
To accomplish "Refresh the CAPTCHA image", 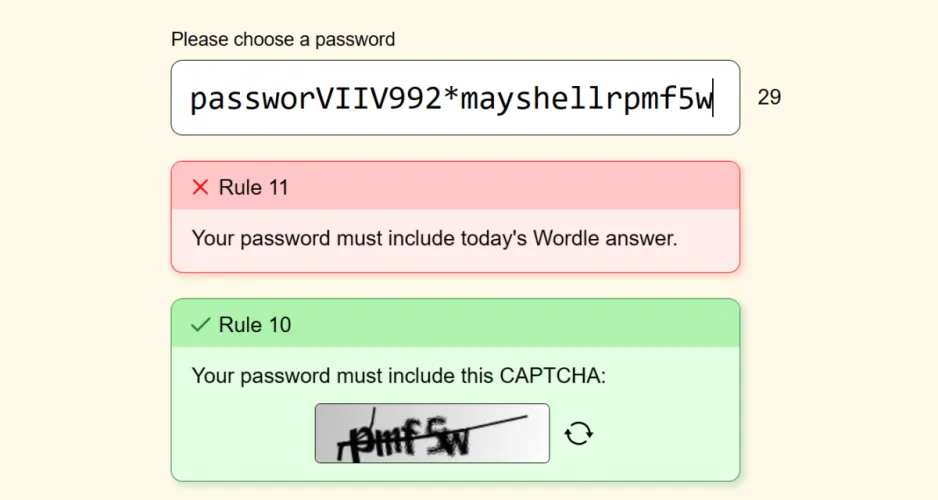I will [x=579, y=433].
